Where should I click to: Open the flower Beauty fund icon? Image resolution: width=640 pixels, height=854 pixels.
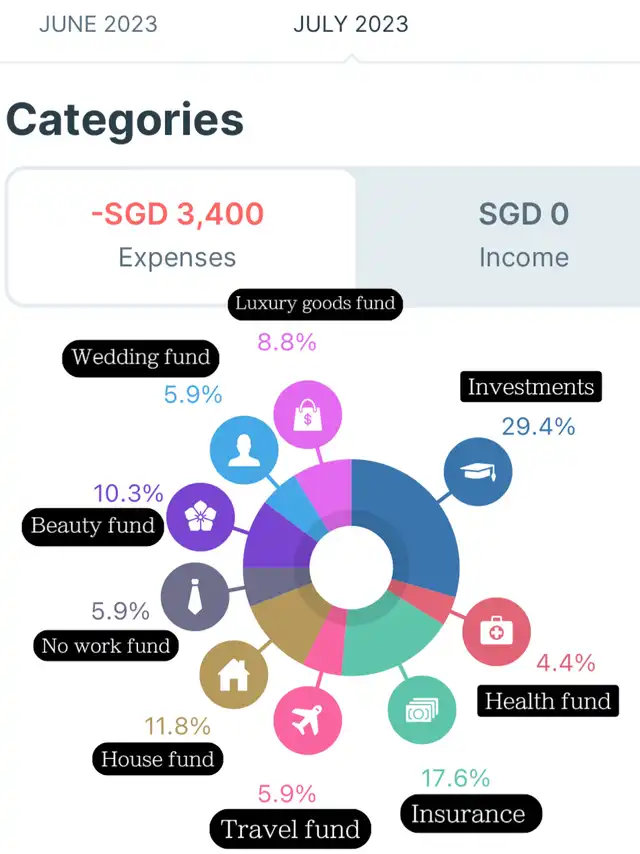coord(201,515)
